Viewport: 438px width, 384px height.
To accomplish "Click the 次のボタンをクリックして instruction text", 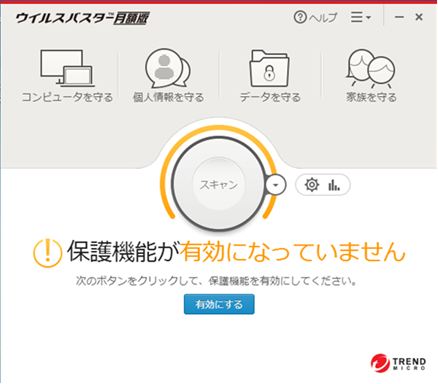I will 216,281.
